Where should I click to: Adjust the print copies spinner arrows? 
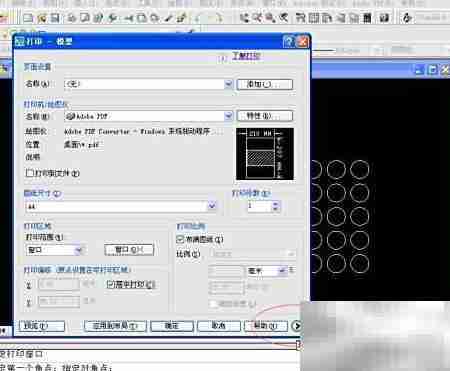pos(275,206)
